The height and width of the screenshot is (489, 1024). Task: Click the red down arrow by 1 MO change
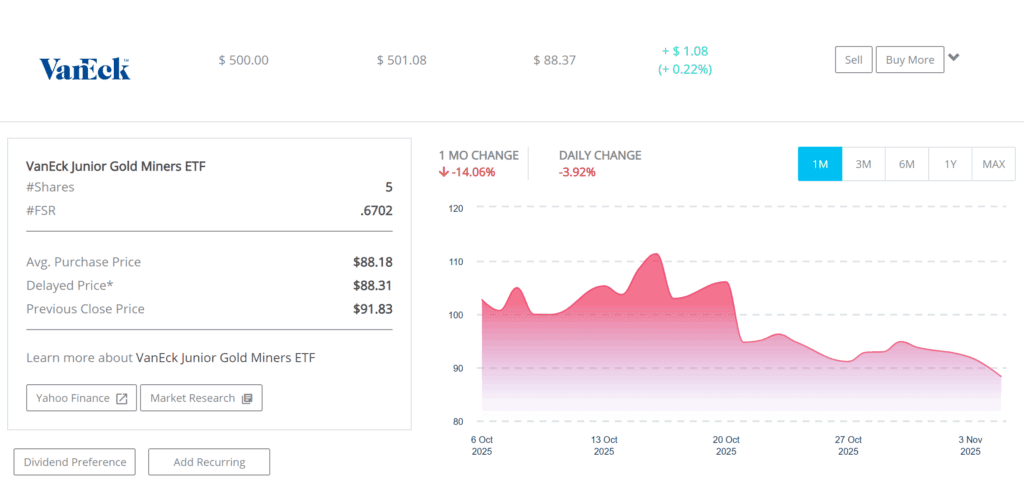click(444, 172)
